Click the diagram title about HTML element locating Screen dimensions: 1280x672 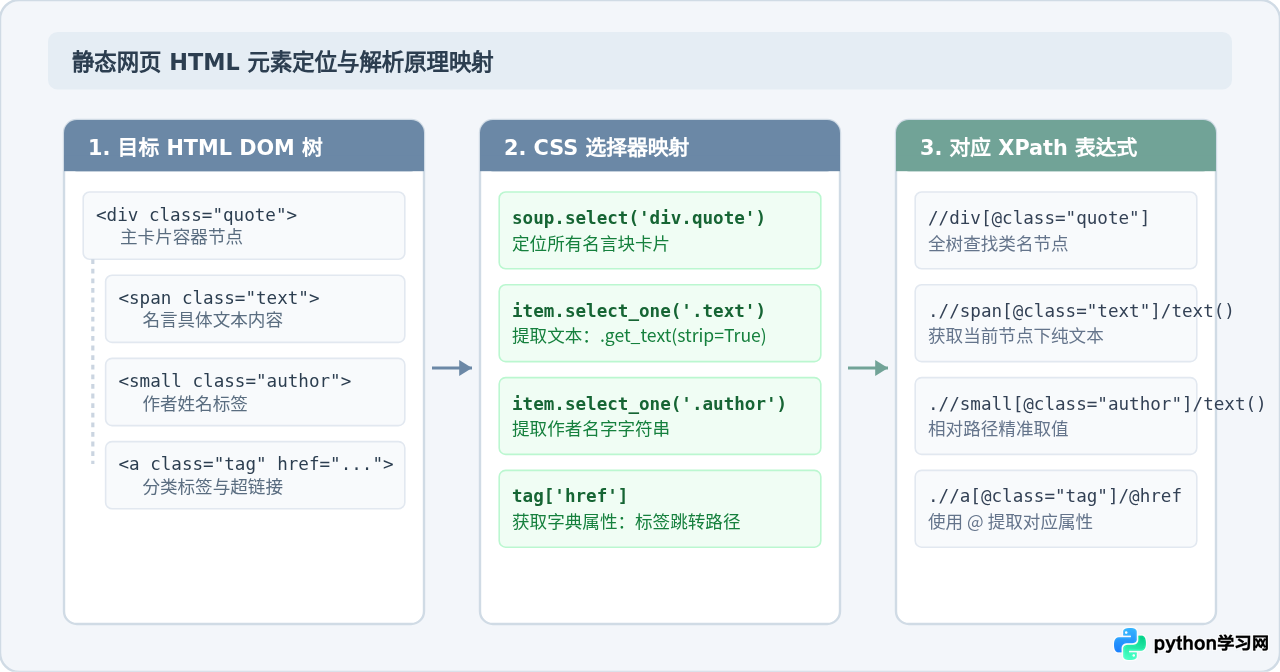283,62
